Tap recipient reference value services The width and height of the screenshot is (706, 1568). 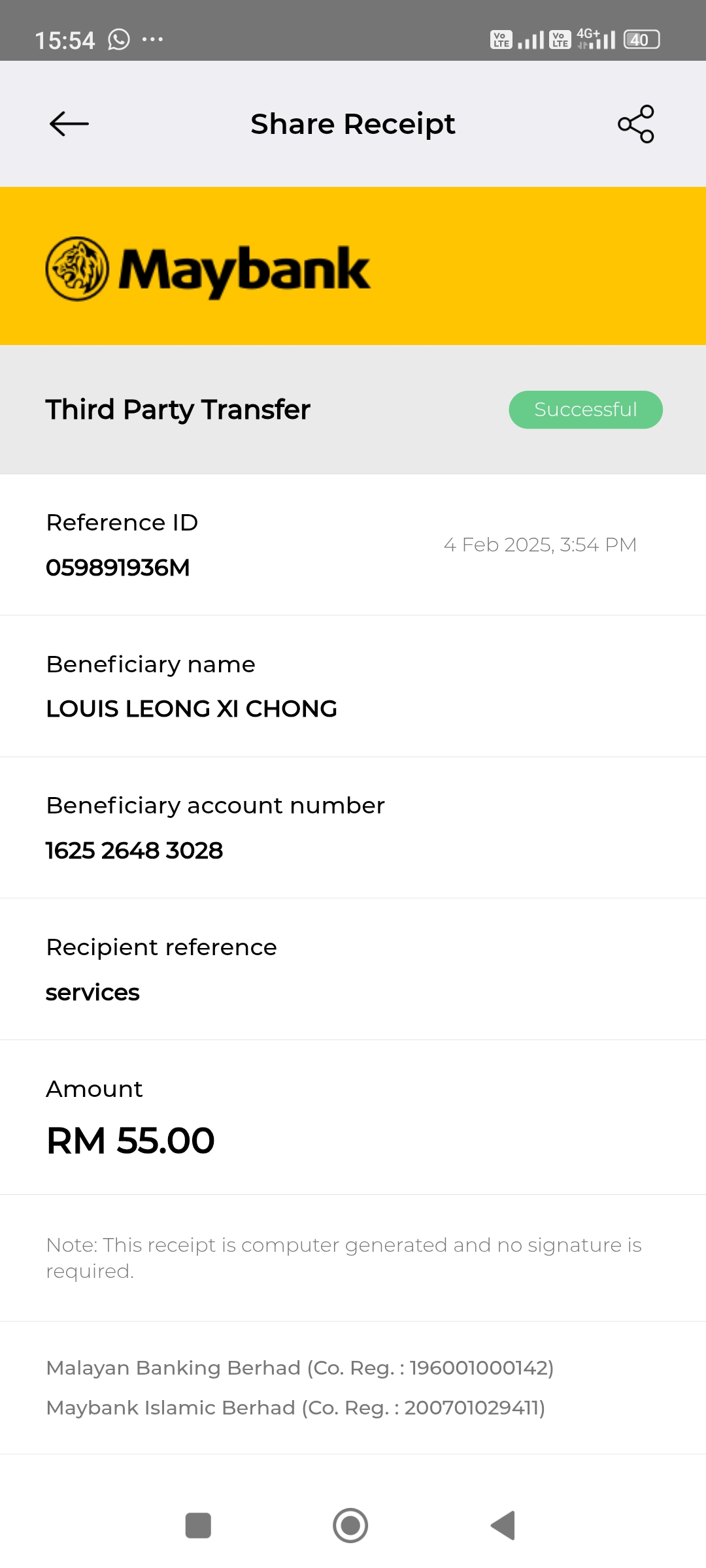coord(93,992)
